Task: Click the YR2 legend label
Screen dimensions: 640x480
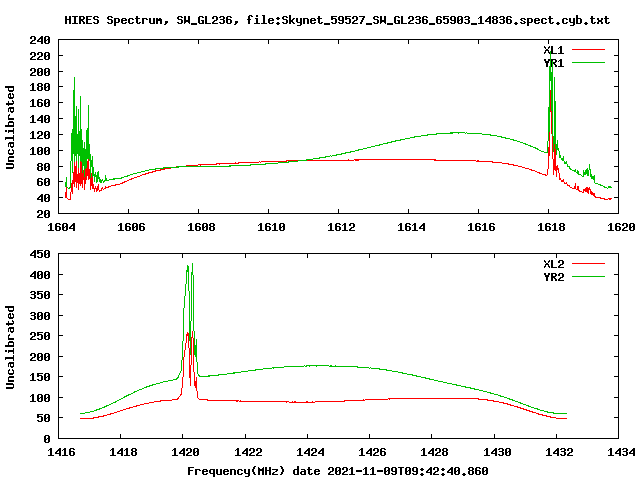Action: 553,277
